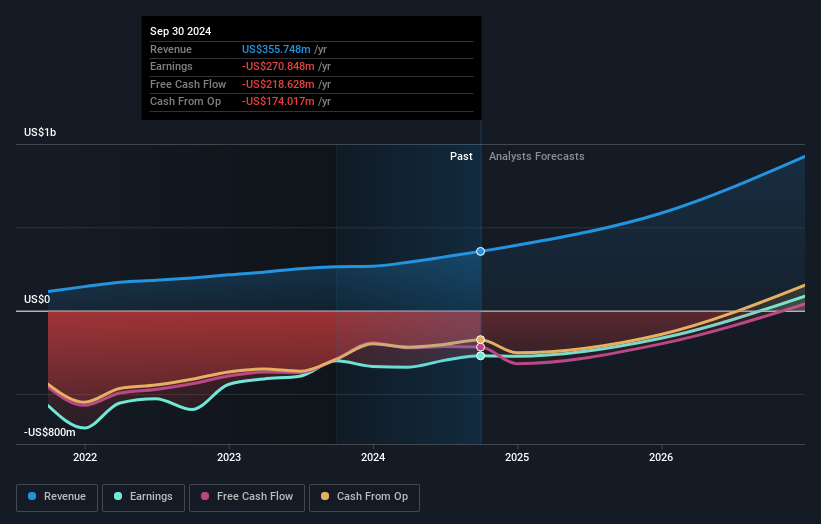Click the -US$270.848m earnings value

(278, 66)
